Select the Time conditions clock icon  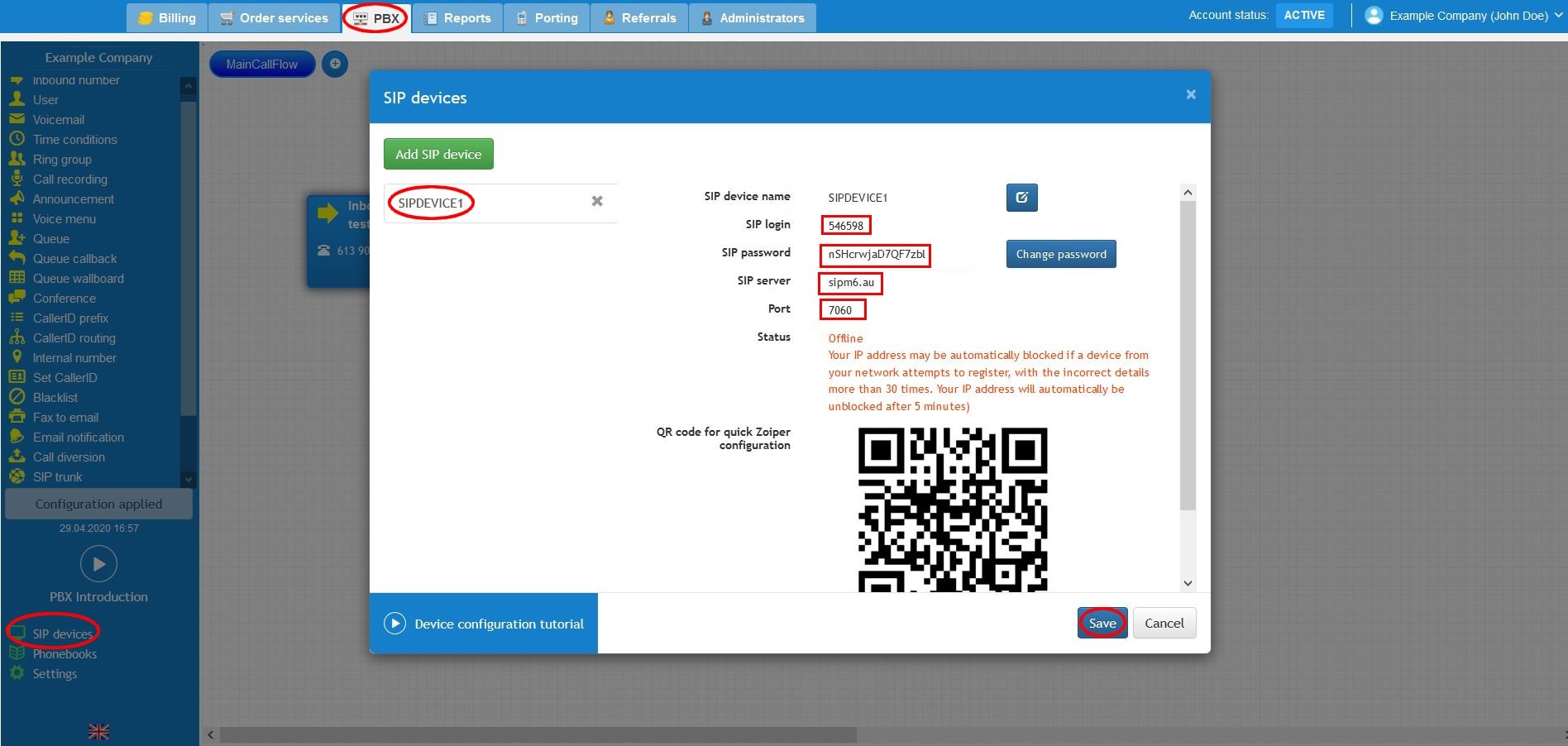coord(17,139)
